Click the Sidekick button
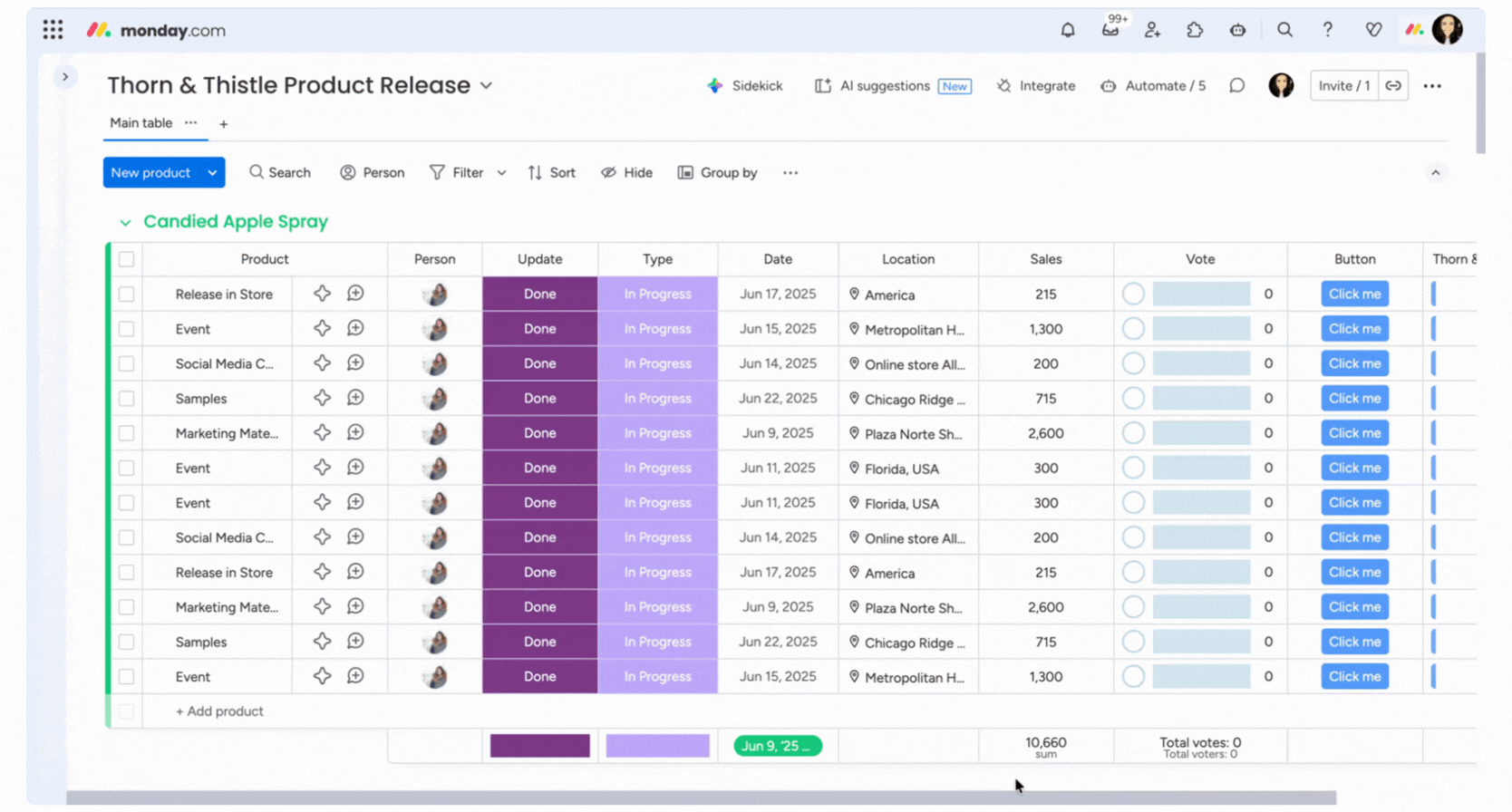This screenshot has height=812, width=1512. pos(744,85)
